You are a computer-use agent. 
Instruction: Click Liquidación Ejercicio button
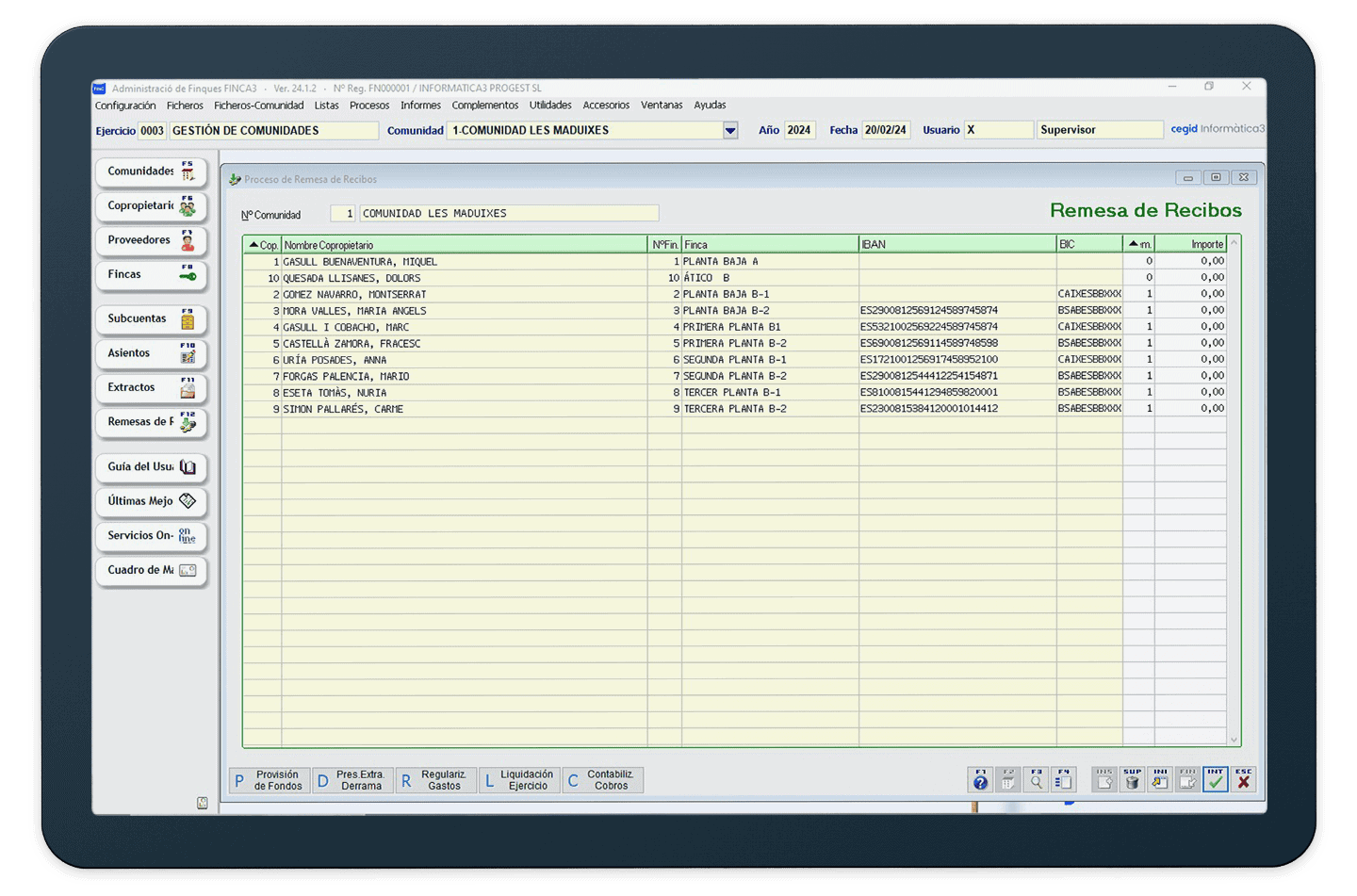519,780
